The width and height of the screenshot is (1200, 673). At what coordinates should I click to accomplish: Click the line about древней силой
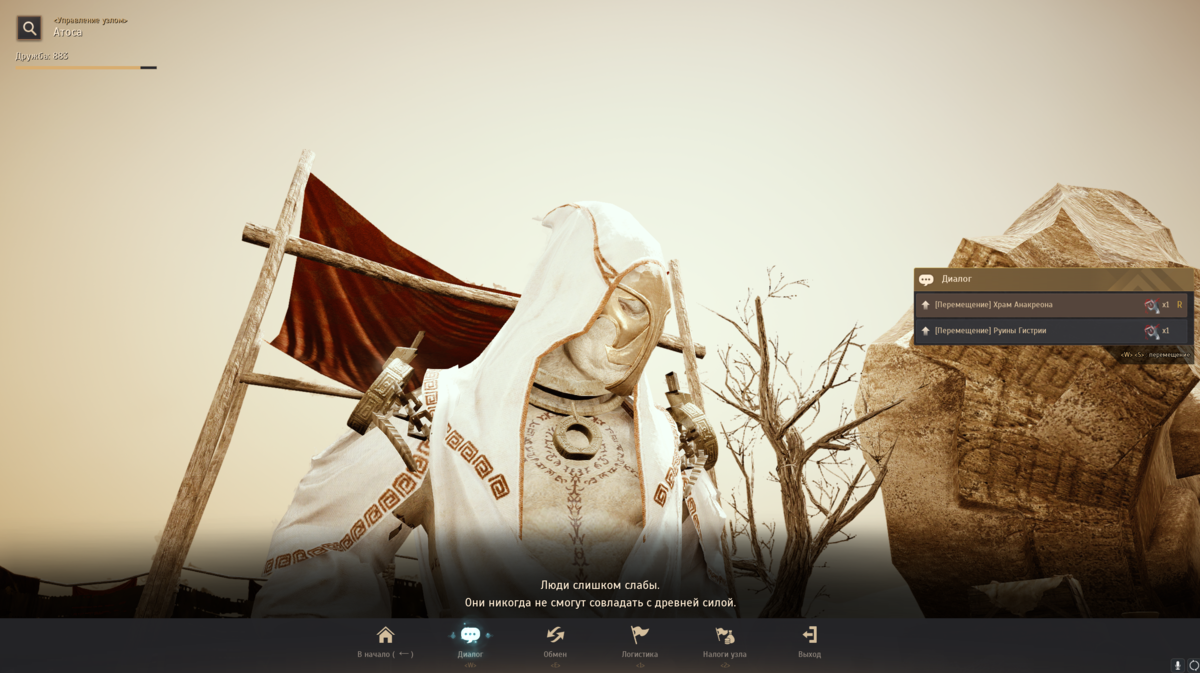coord(600,603)
